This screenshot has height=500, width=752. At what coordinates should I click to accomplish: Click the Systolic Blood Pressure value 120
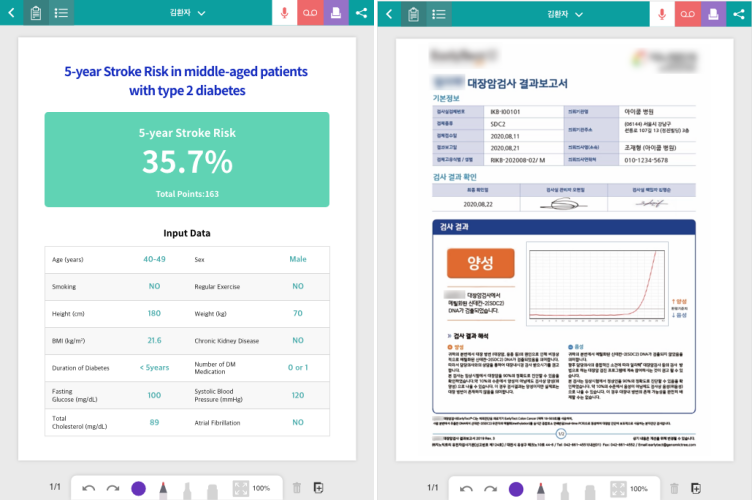coord(298,395)
